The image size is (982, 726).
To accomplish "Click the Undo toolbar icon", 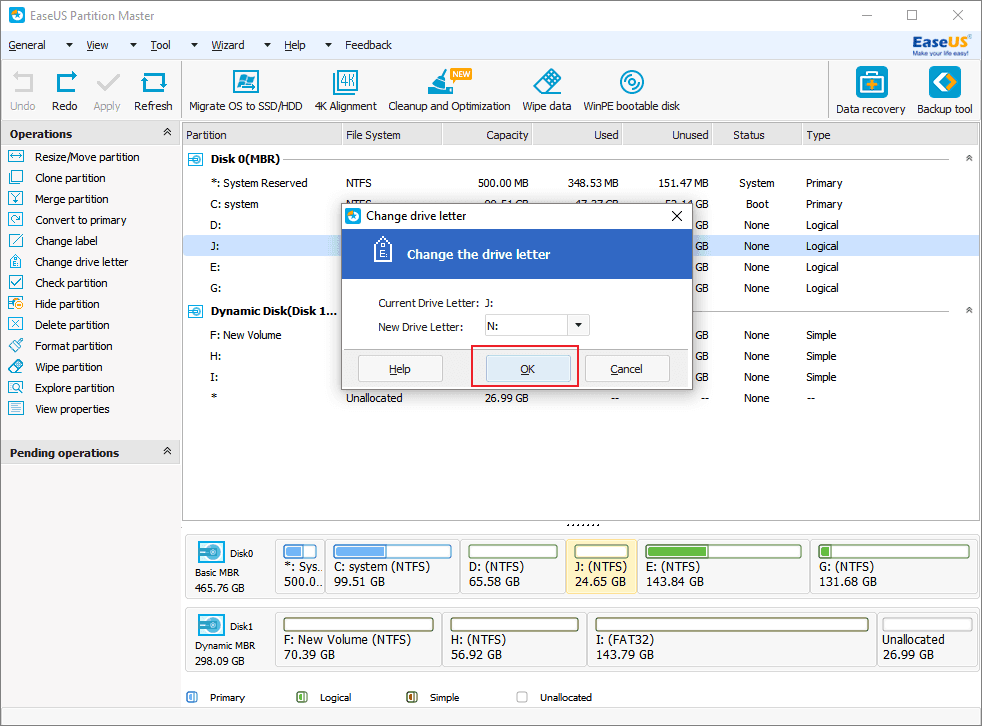I will tap(23, 91).
